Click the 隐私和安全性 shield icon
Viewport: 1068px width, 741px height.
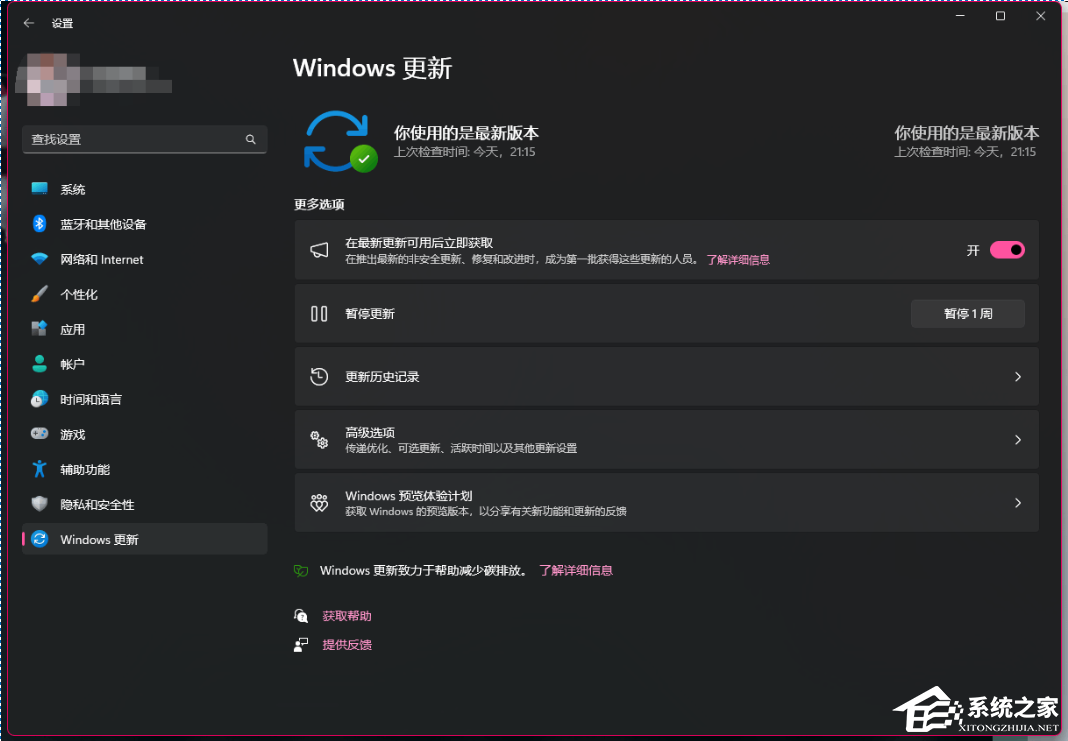[x=39, y=504]
